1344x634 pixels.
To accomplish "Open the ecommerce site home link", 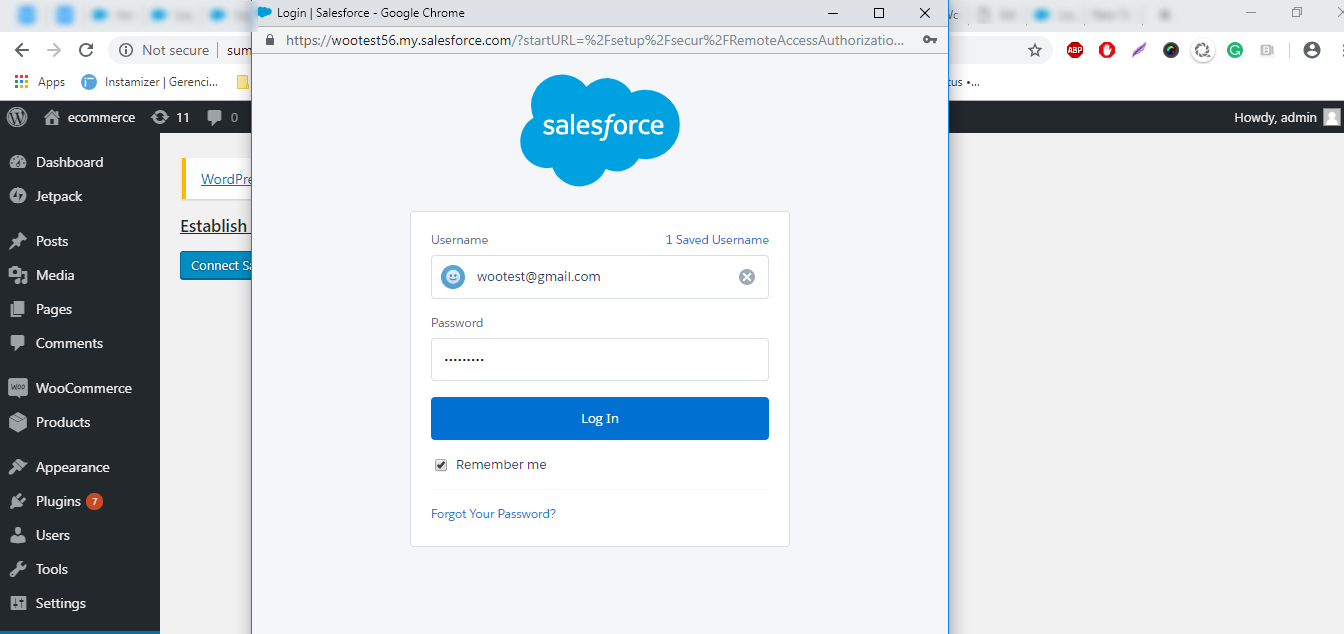I will (90, 117).
